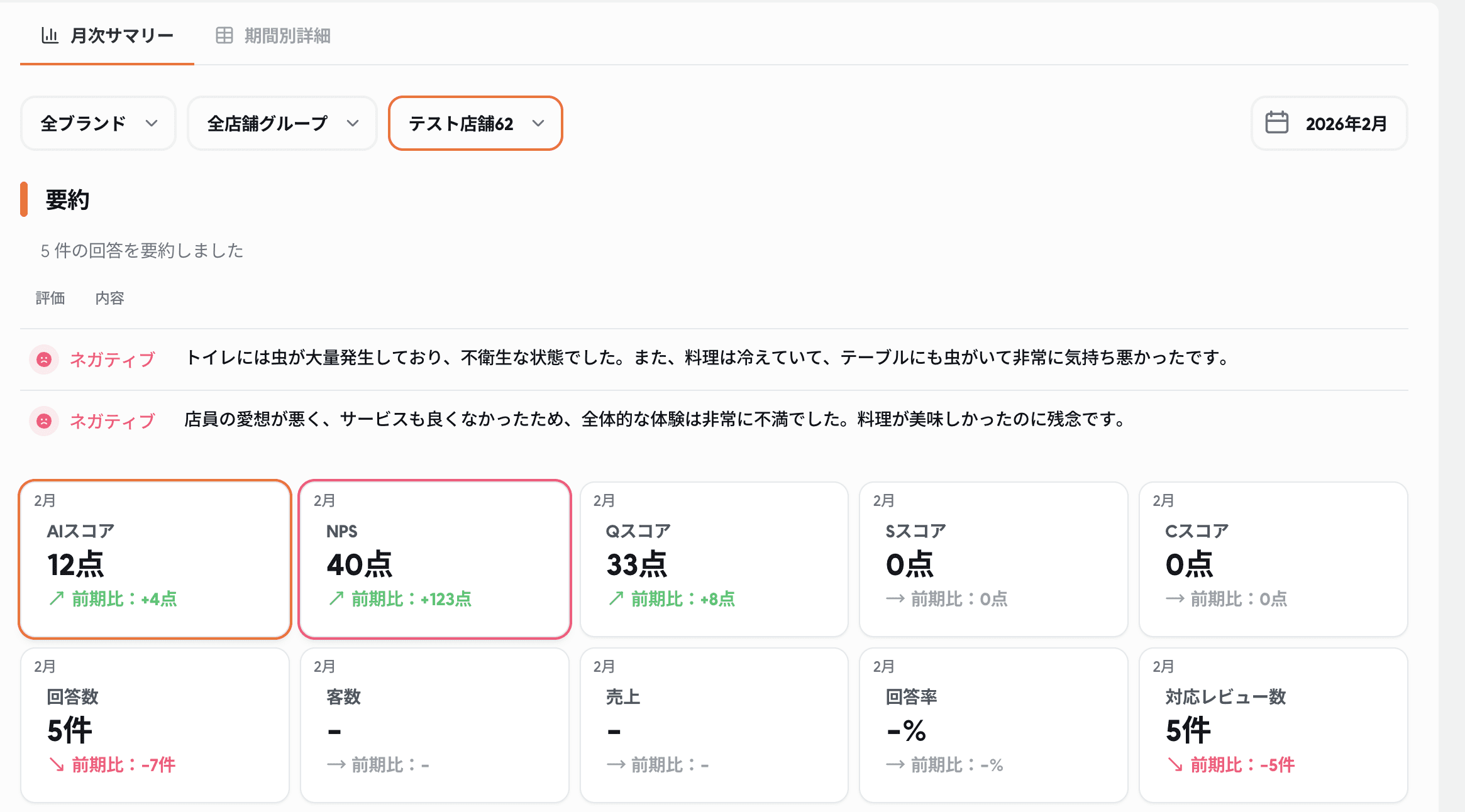Click the sad face icon in first ネガティブ row

point(44,359)
